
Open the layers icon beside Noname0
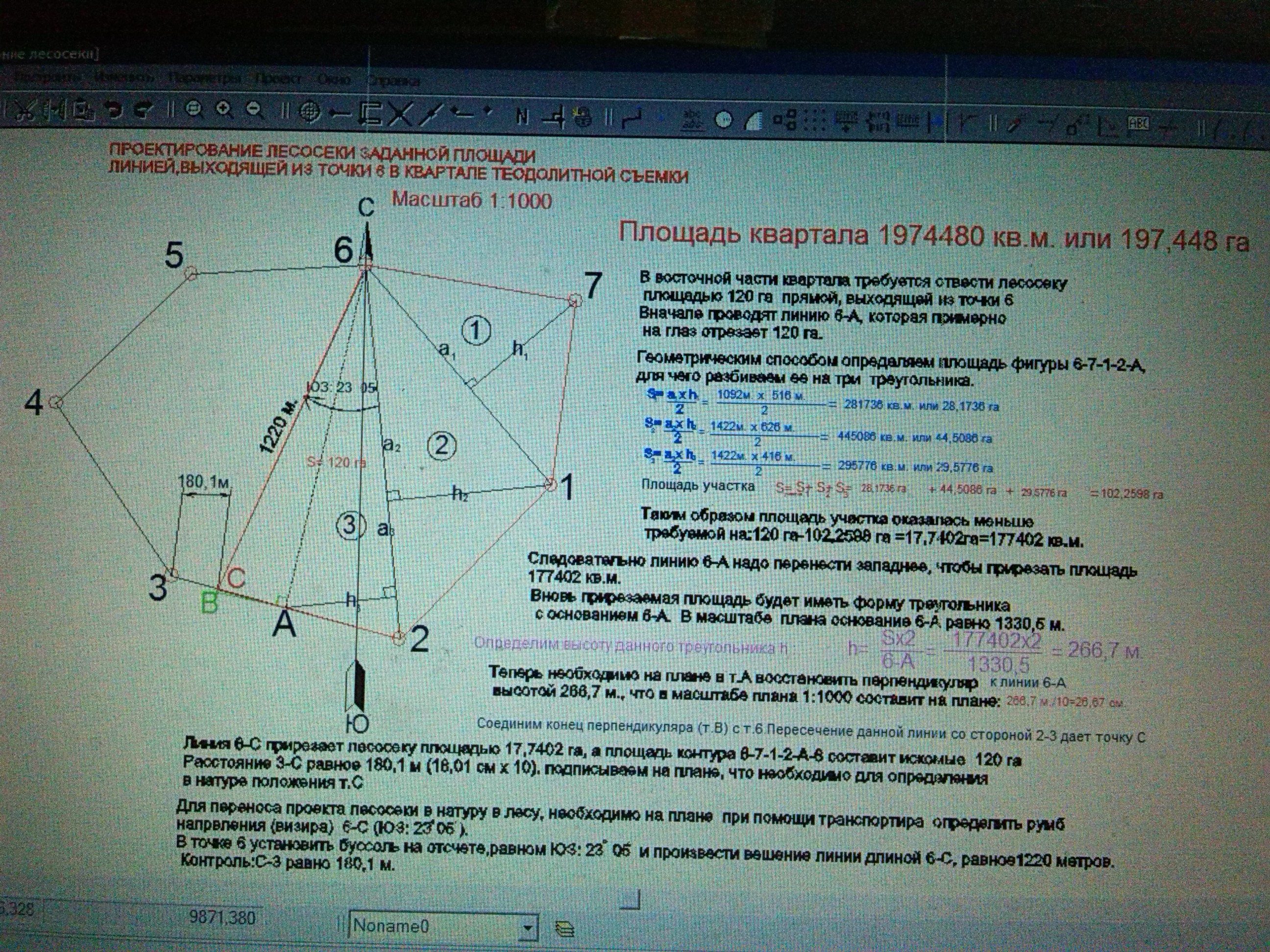(565, 929)
